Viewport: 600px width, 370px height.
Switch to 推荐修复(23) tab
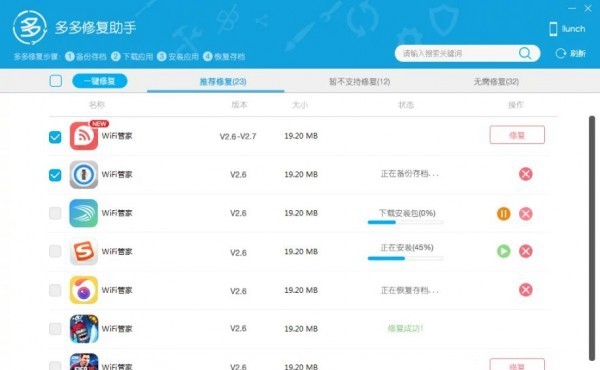[x=223, y=81]
